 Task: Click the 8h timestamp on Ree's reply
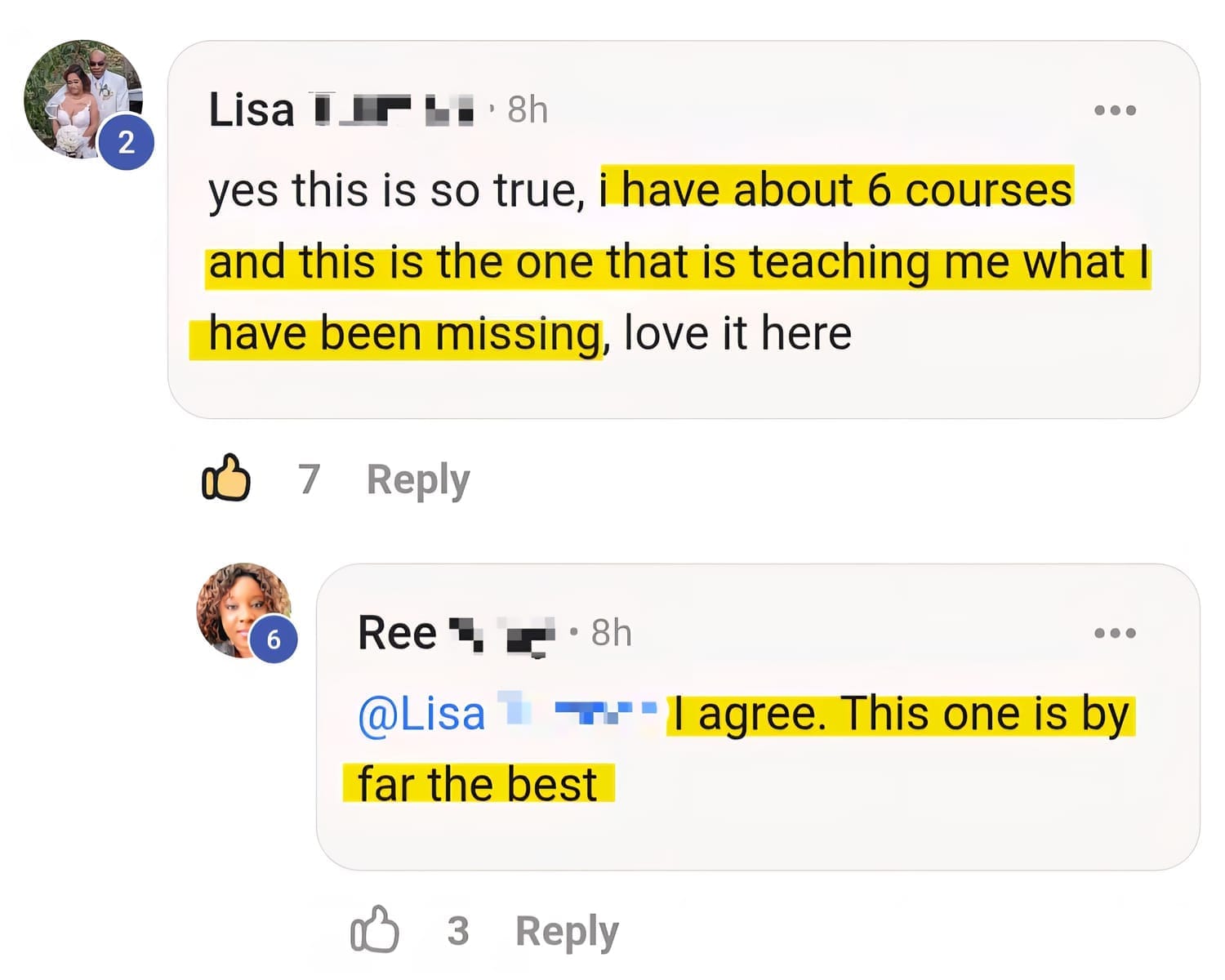click(611, 633)
